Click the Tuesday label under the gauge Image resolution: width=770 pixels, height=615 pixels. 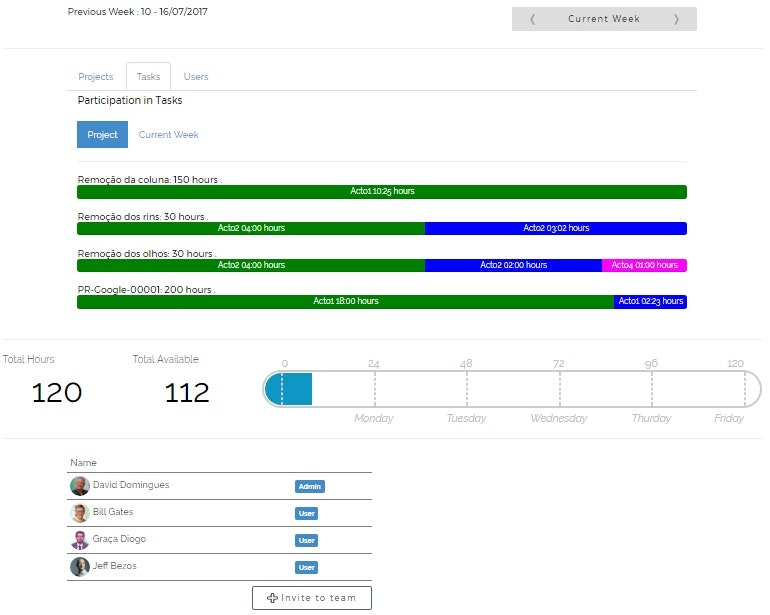(466, 418)
